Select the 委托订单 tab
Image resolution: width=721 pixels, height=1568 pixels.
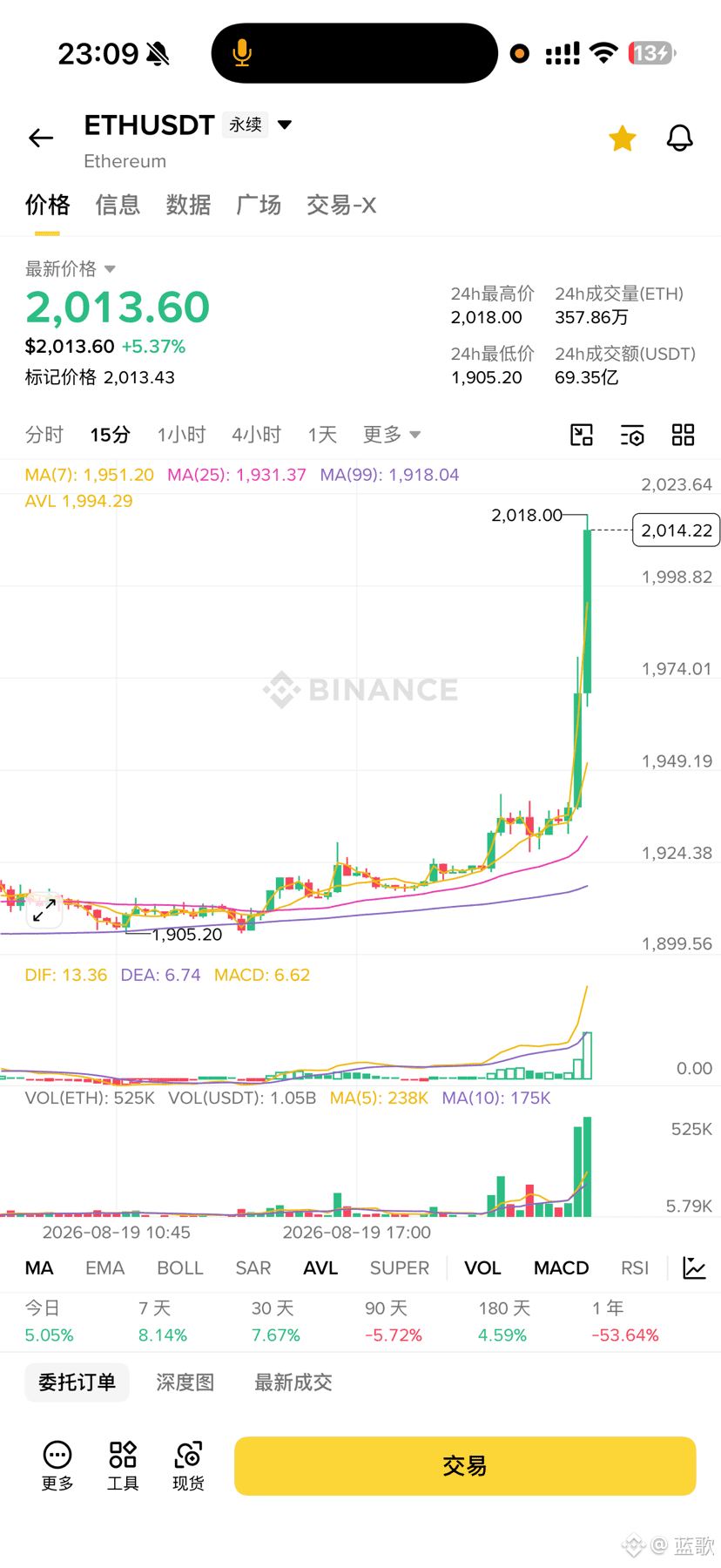point(77,1382)
